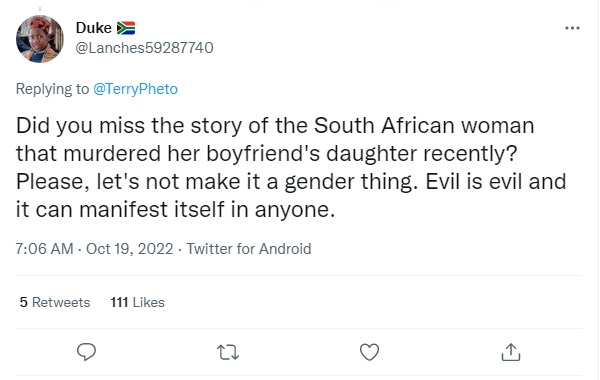Reply to Duke's tweet via speech bubble icon

click(x=86, y=352)
